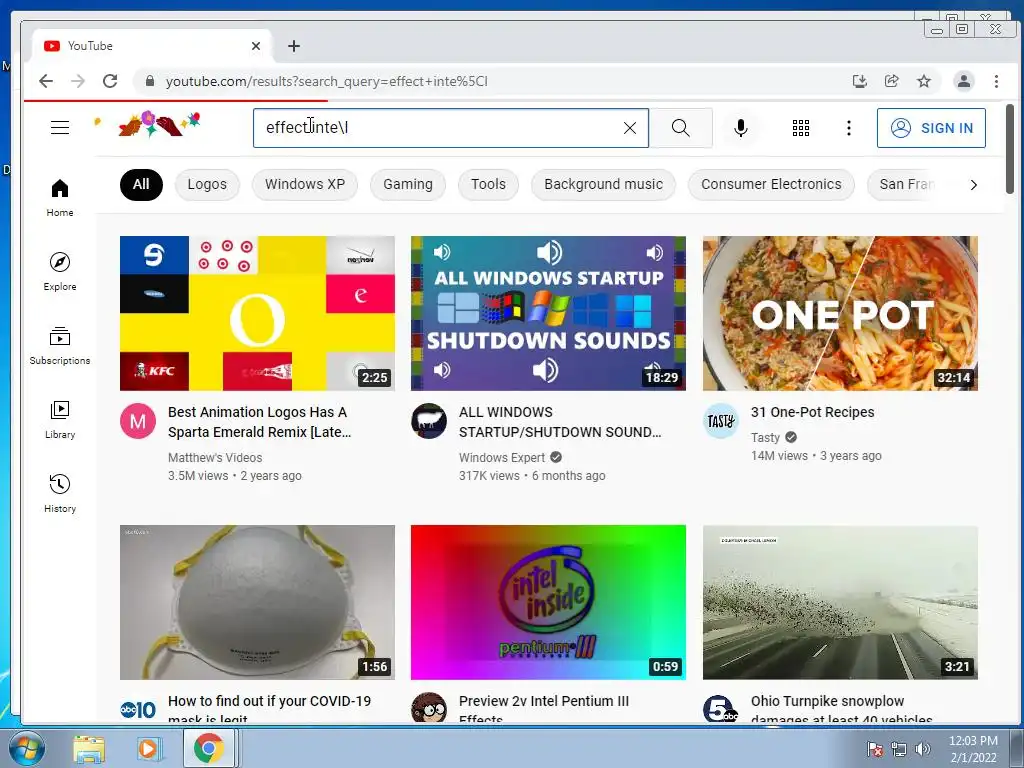The height and width of the screenshot is (768, 1024).
Task: Play the N95 mask video thumbnail
Action: tap(257, 602)
